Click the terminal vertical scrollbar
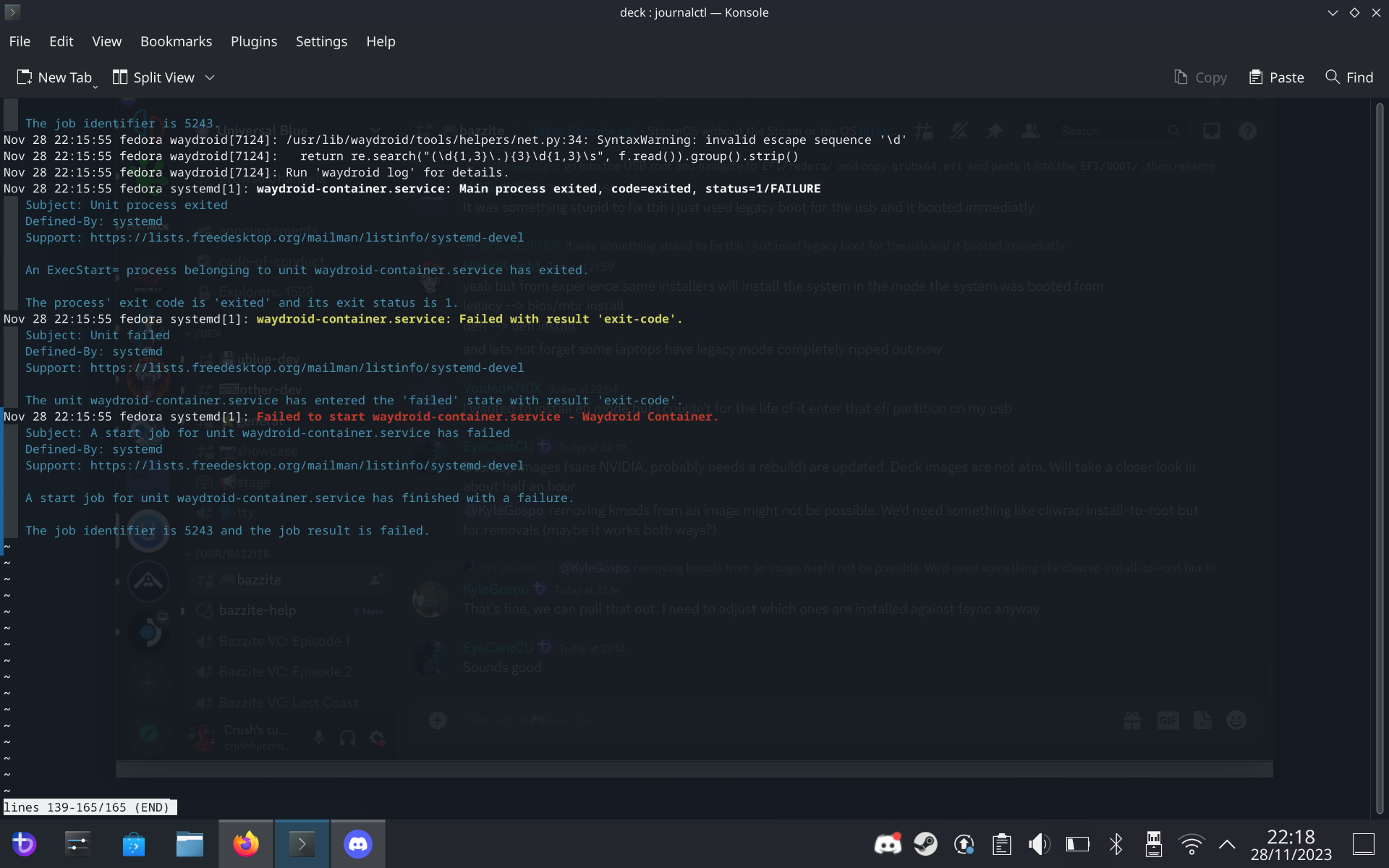Screen dimensions: 1389x868 point(1380,456)
